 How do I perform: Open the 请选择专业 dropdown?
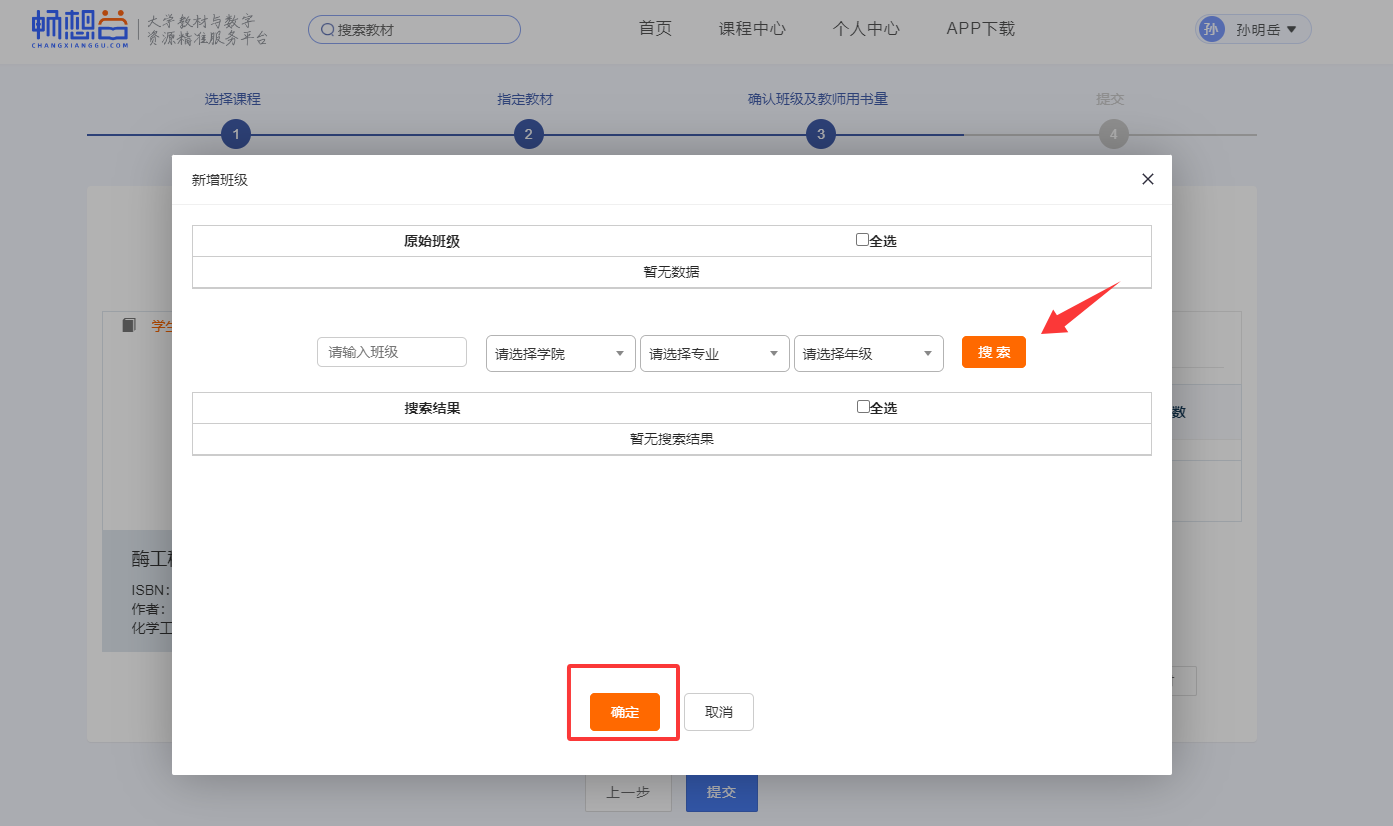714,354
